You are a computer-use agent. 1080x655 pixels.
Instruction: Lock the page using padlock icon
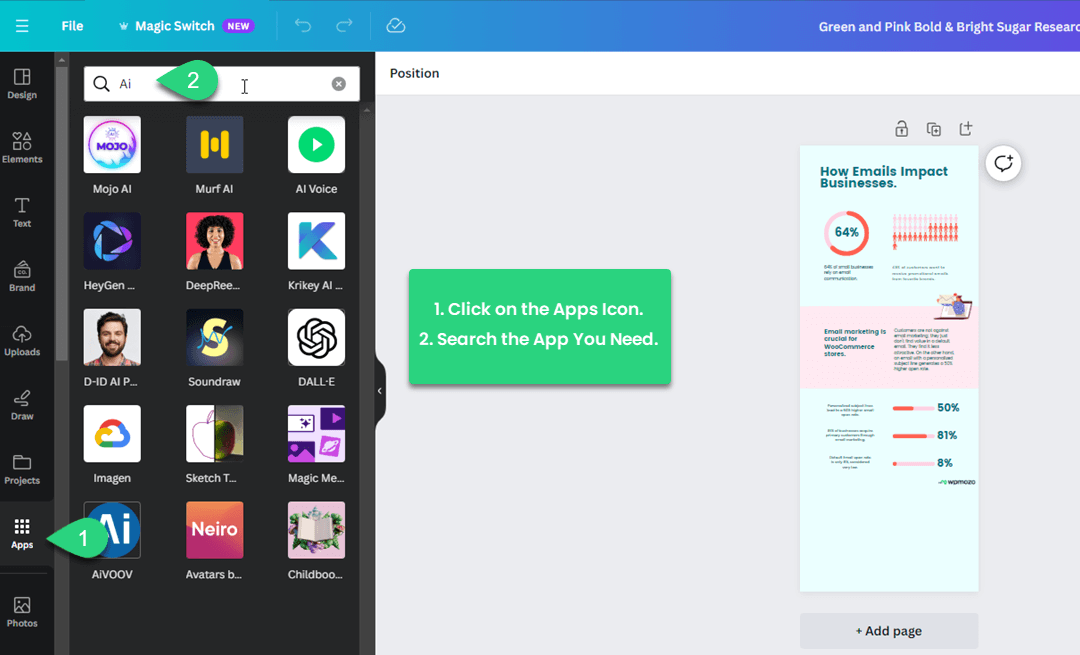click(x=901, y=129)
